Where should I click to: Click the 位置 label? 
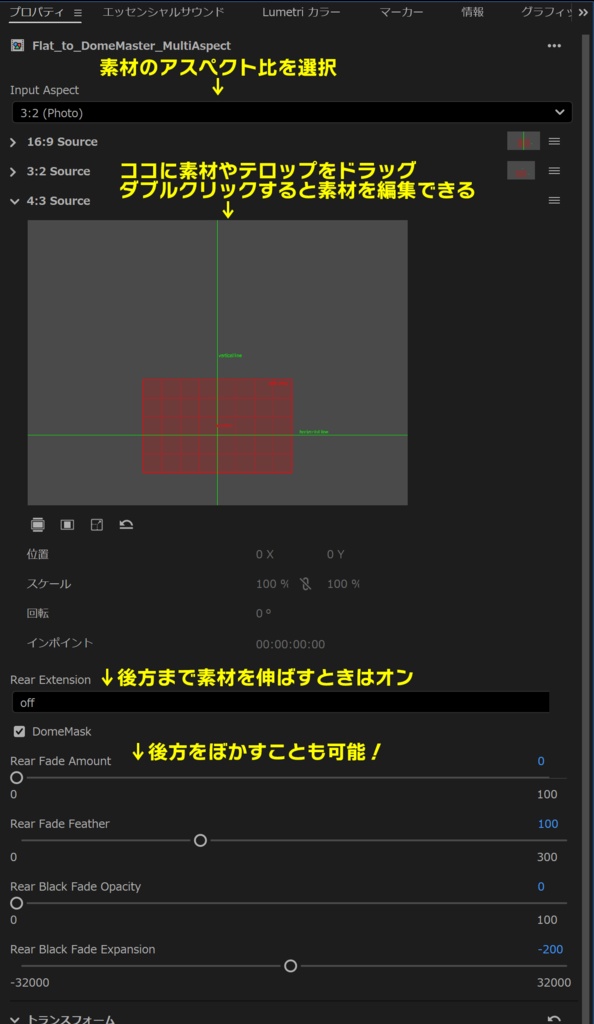[x=38, y=554]
